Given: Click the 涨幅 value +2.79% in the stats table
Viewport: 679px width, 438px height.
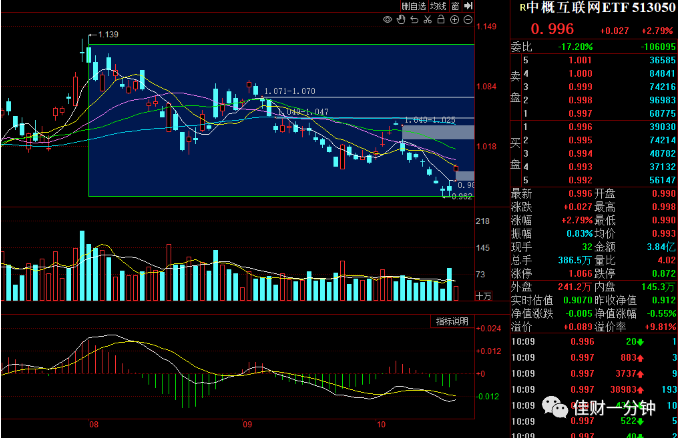Looking at the screenshot, I should (577, 221).
